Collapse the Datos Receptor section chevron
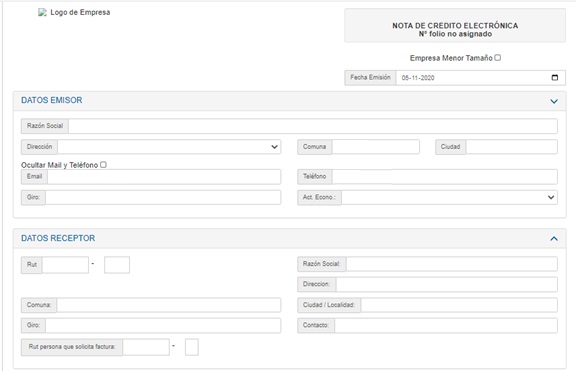This screenshot has width=576, height=372. coord(554,239)
